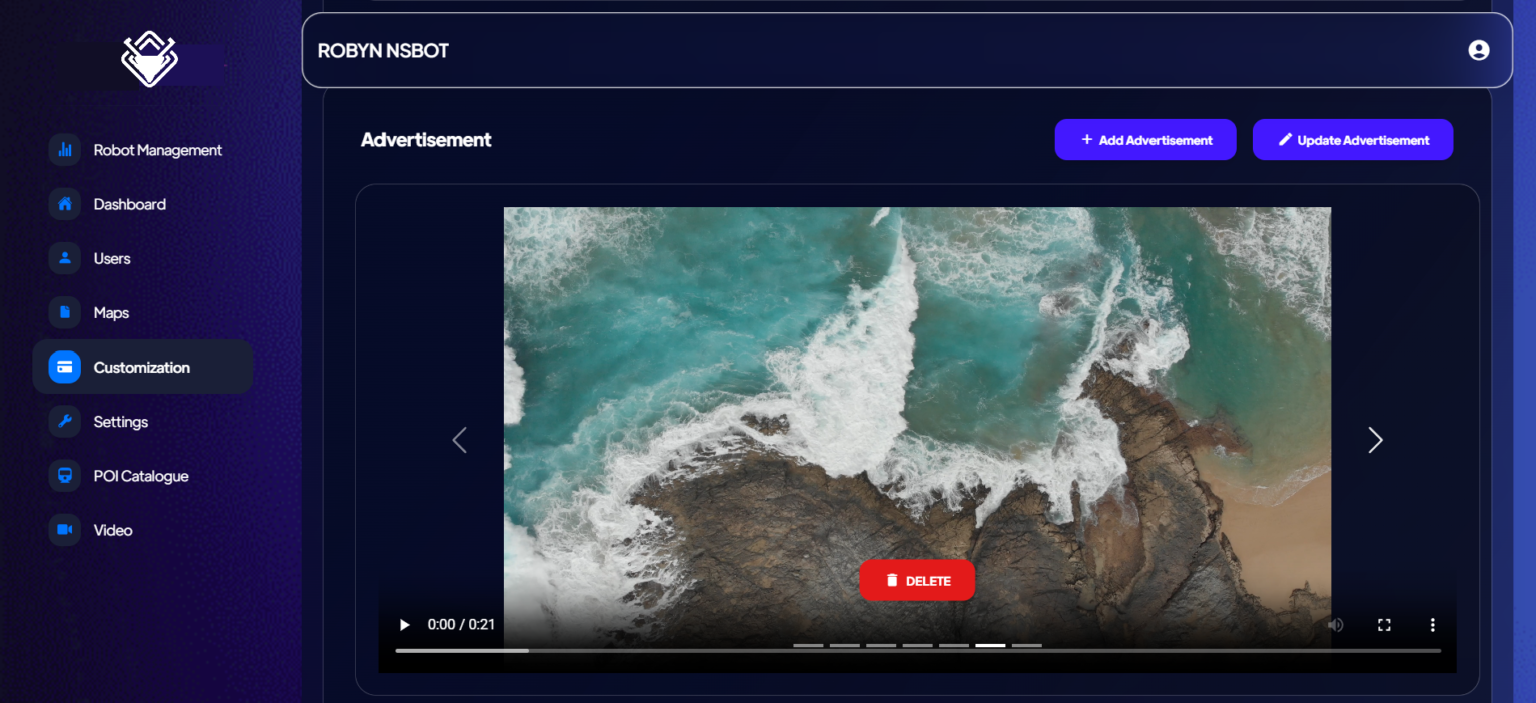Toggle video mute speaker icon
Screen dimensions: 1536x703
click(x=1335, y=625)
